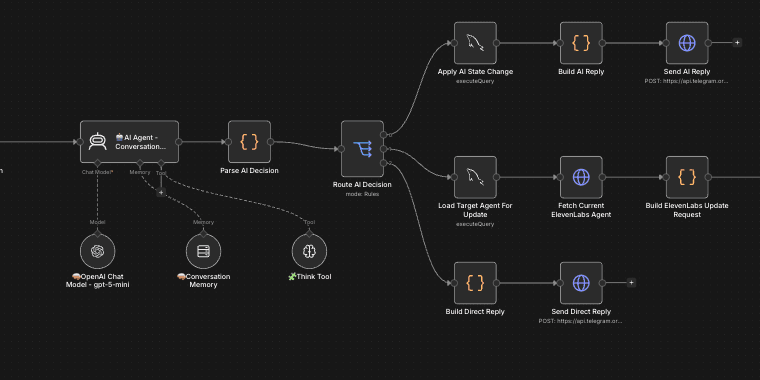Add a tool to the AI Agent
760x380 pixels.
[x=161, y=192]
